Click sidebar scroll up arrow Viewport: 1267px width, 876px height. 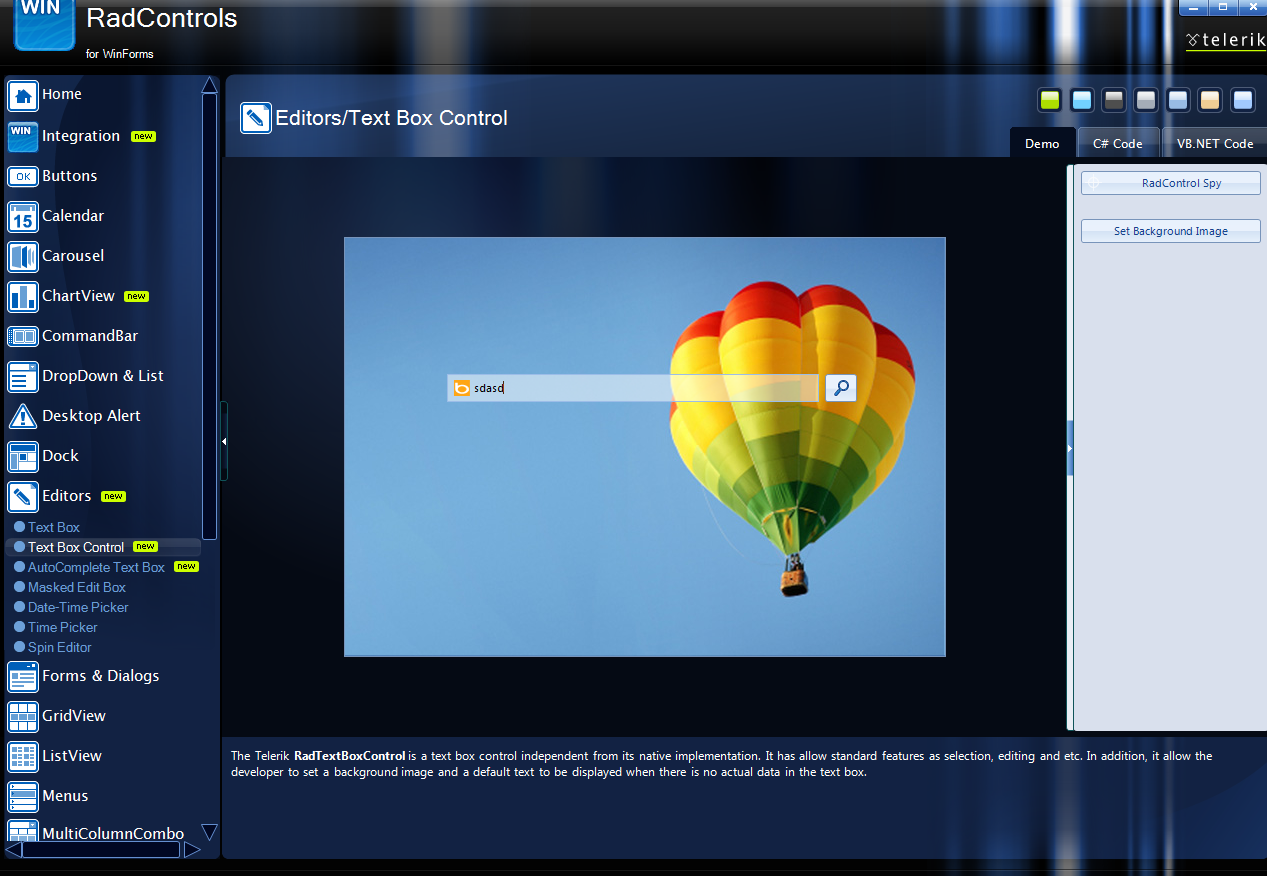pos(209,85)
